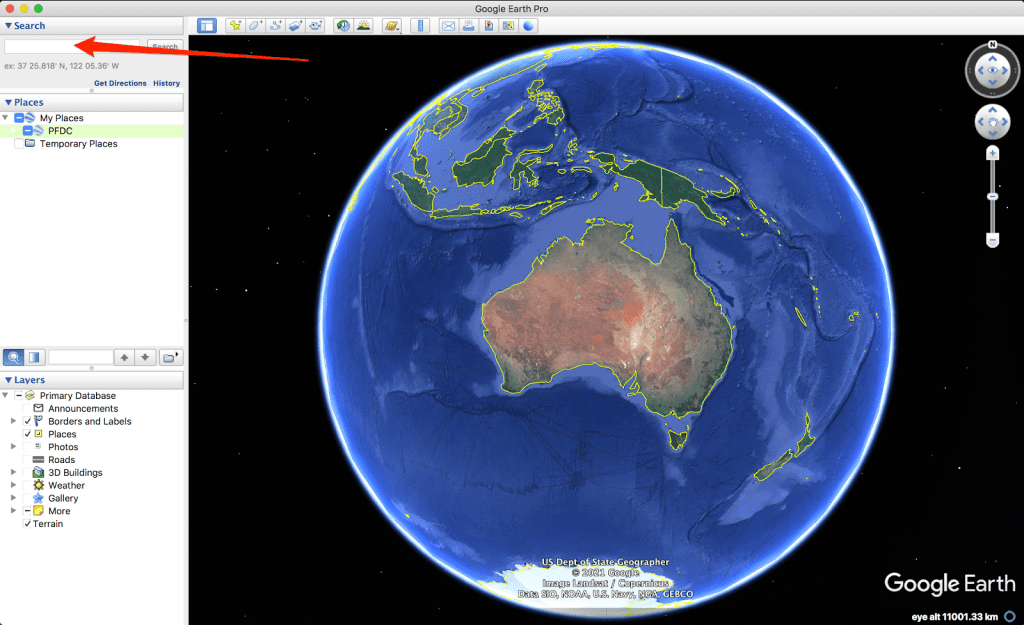The height and width of the screenshot is (625, 1024).
Task: Enable the Weather layer checkbox
Action: pyautogui.click(x=27, y=485)
